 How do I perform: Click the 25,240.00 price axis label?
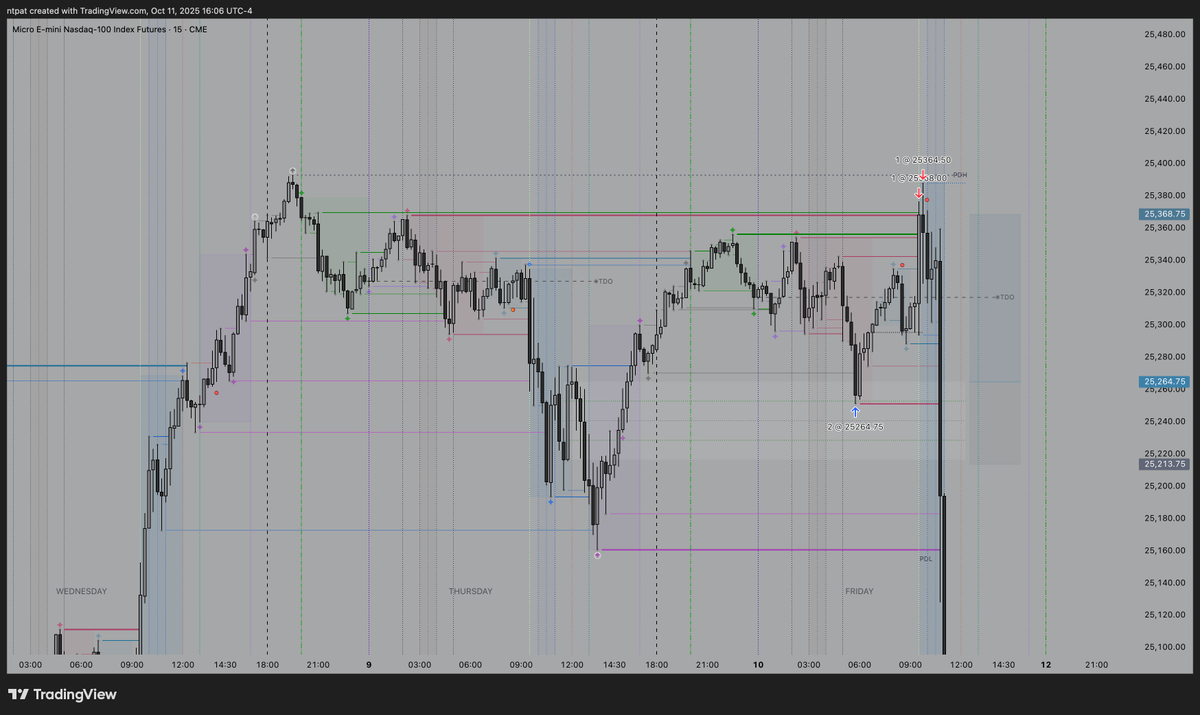click(x=1164, y=421)
